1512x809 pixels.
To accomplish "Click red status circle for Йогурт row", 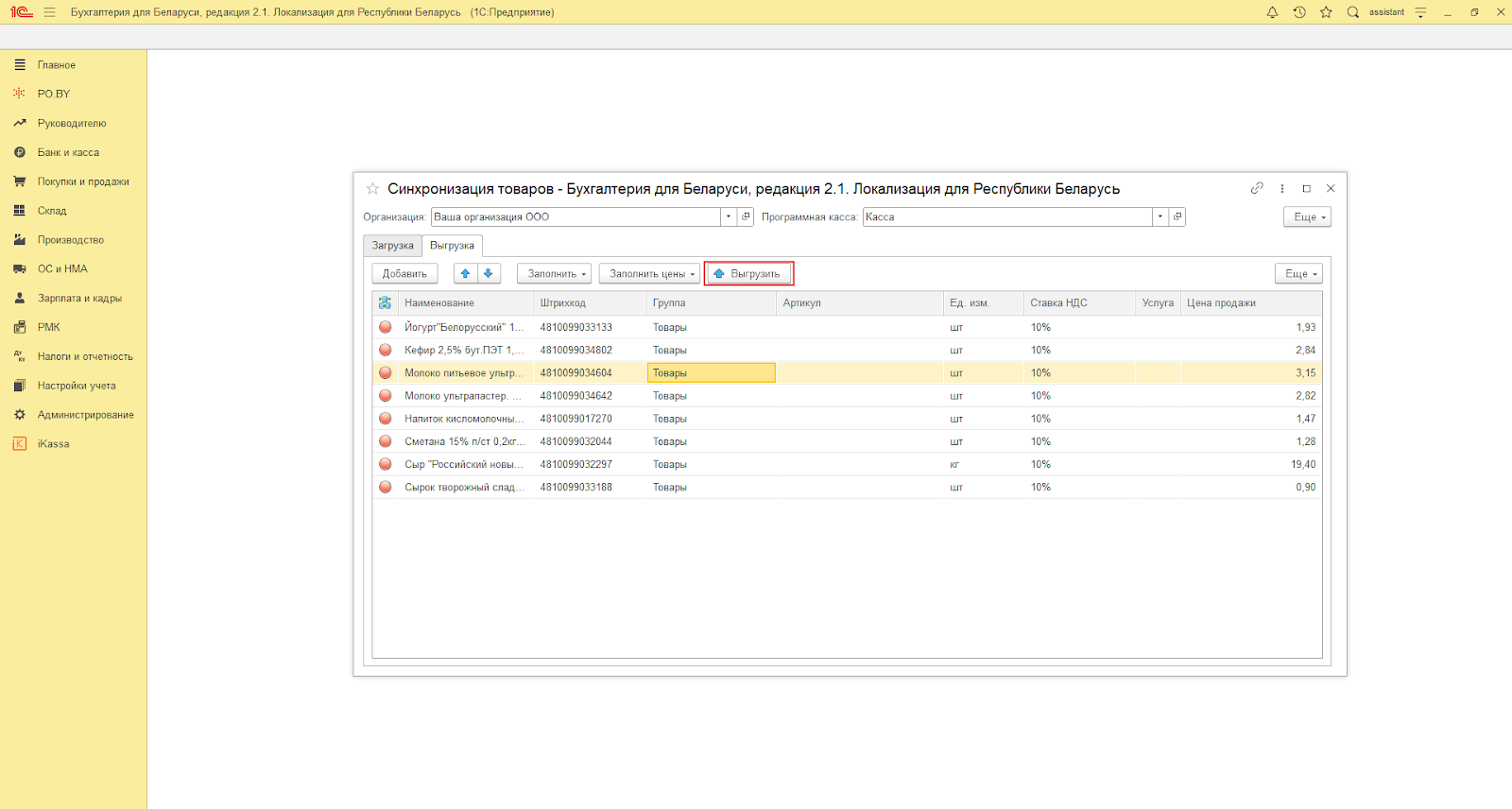I will 385,327.
